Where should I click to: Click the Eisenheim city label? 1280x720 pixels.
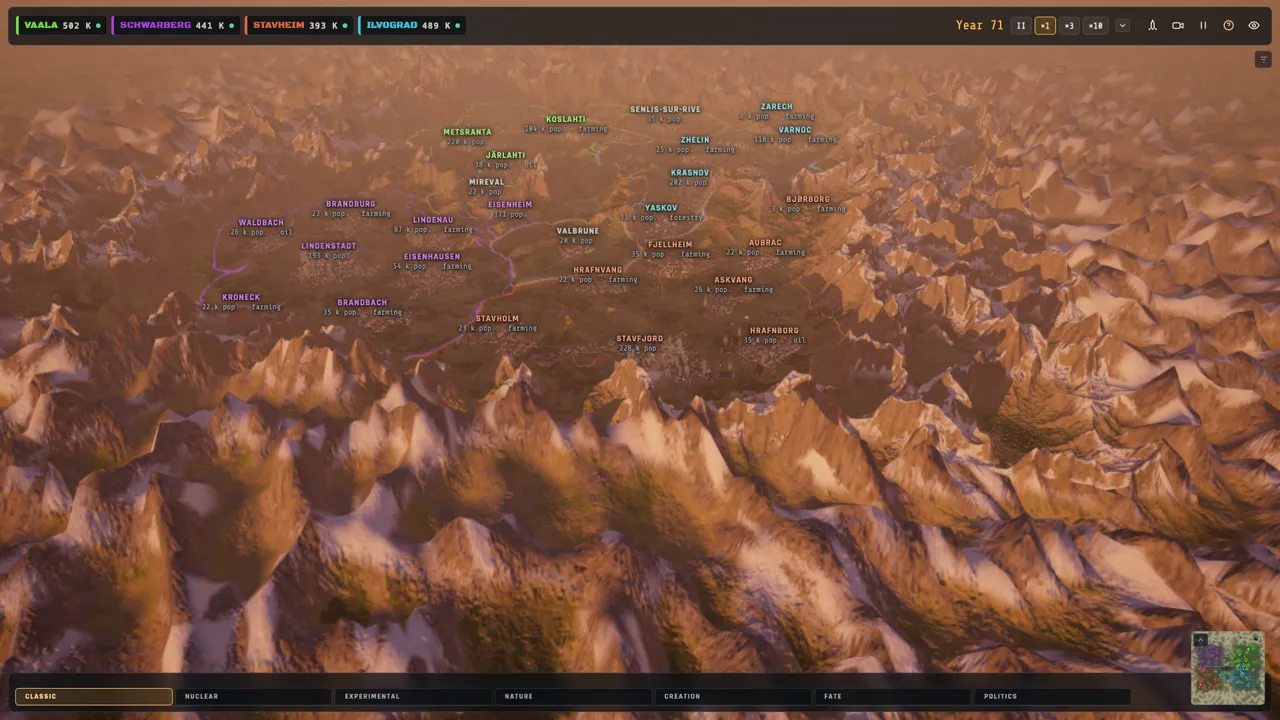coord(510,205)
